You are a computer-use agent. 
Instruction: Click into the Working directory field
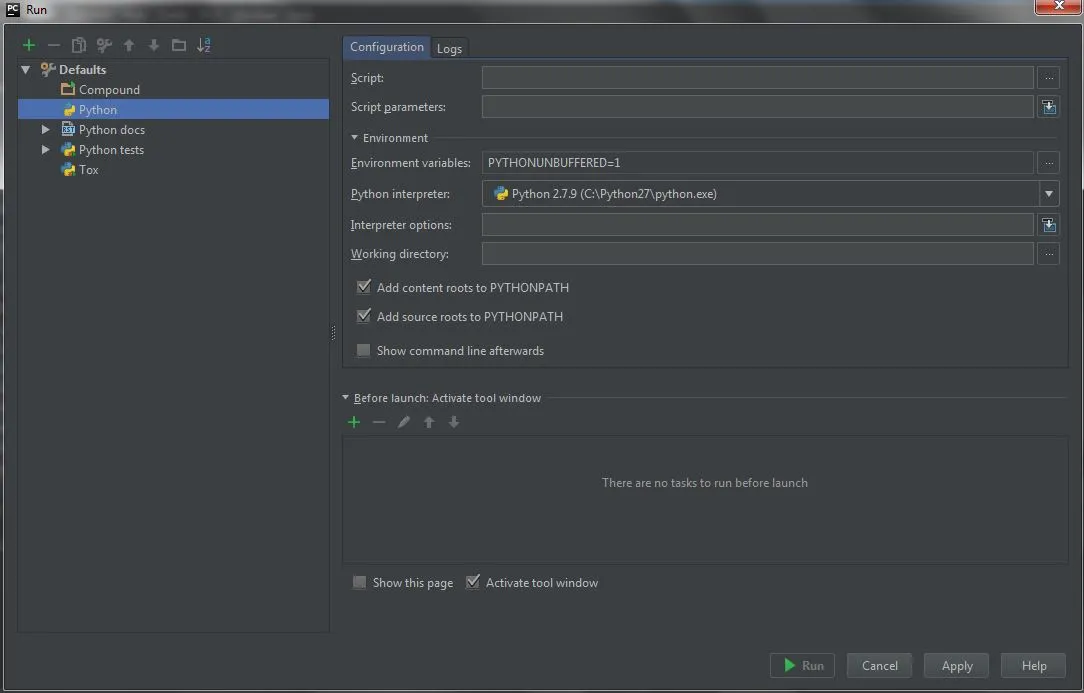758,254
